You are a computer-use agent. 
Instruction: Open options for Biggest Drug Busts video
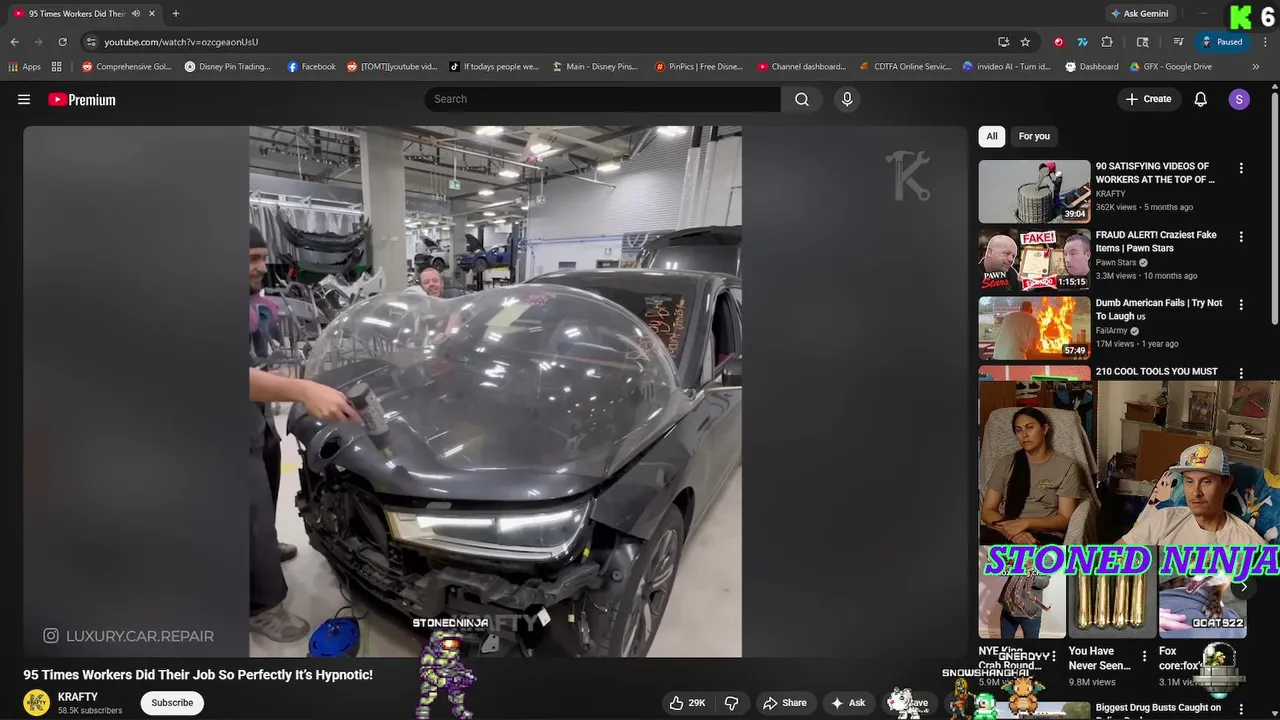(x=1241, y=709)
